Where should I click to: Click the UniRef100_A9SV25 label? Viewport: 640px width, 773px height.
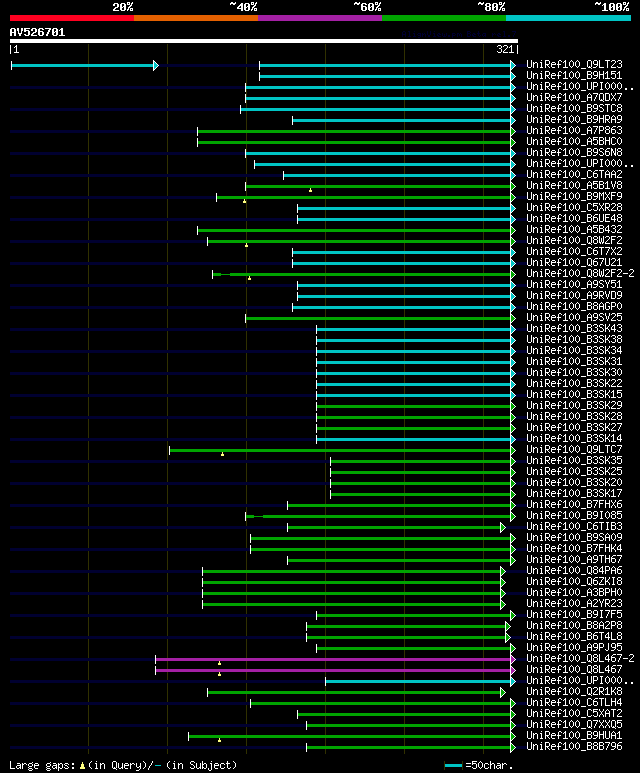(x=574, y=317)
